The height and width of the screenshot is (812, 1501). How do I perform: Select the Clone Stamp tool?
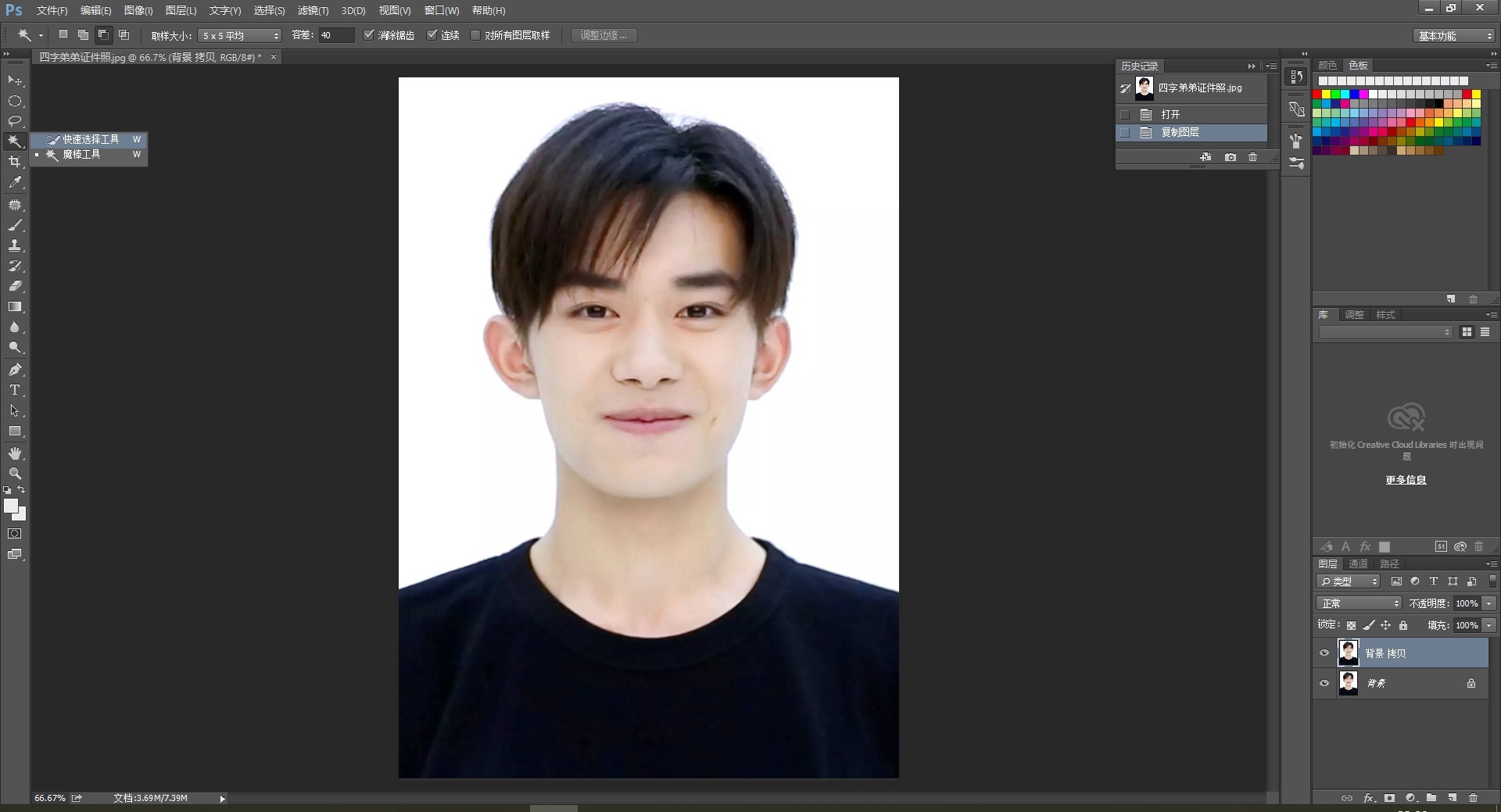[x=15, y=245]
